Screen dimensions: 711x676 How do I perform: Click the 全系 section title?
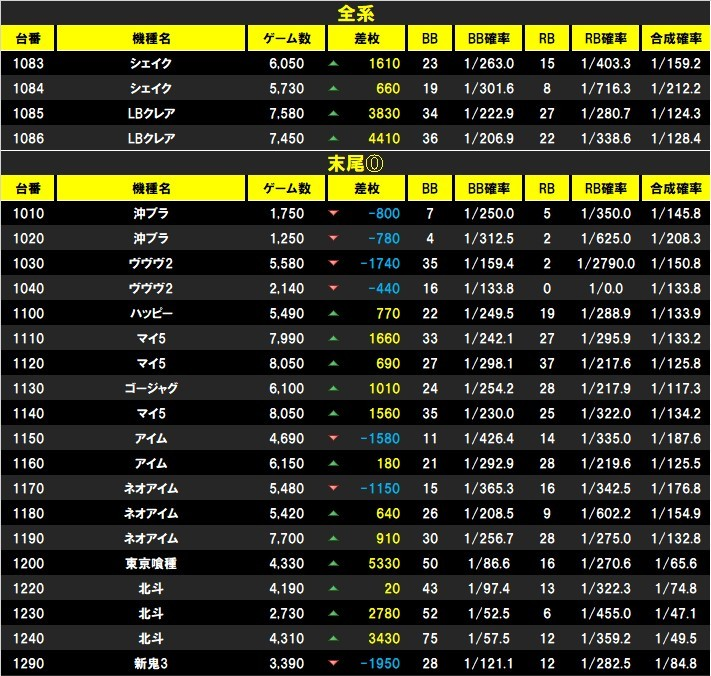(x=356, y=14)
